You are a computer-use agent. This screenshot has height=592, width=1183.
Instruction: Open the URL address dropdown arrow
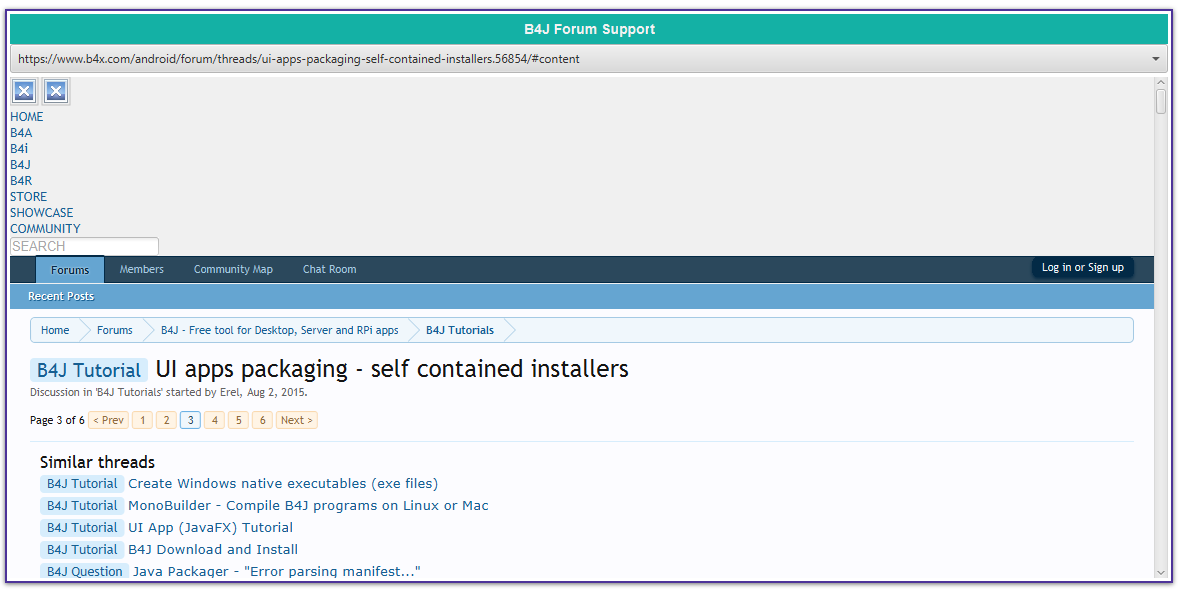1156,59
